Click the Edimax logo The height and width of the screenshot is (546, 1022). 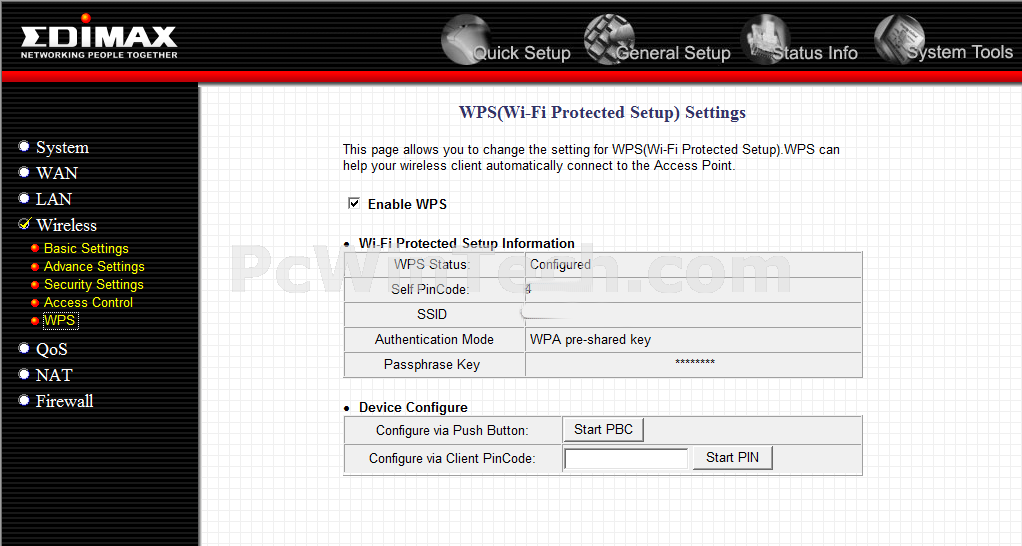(x=98, y=37)
